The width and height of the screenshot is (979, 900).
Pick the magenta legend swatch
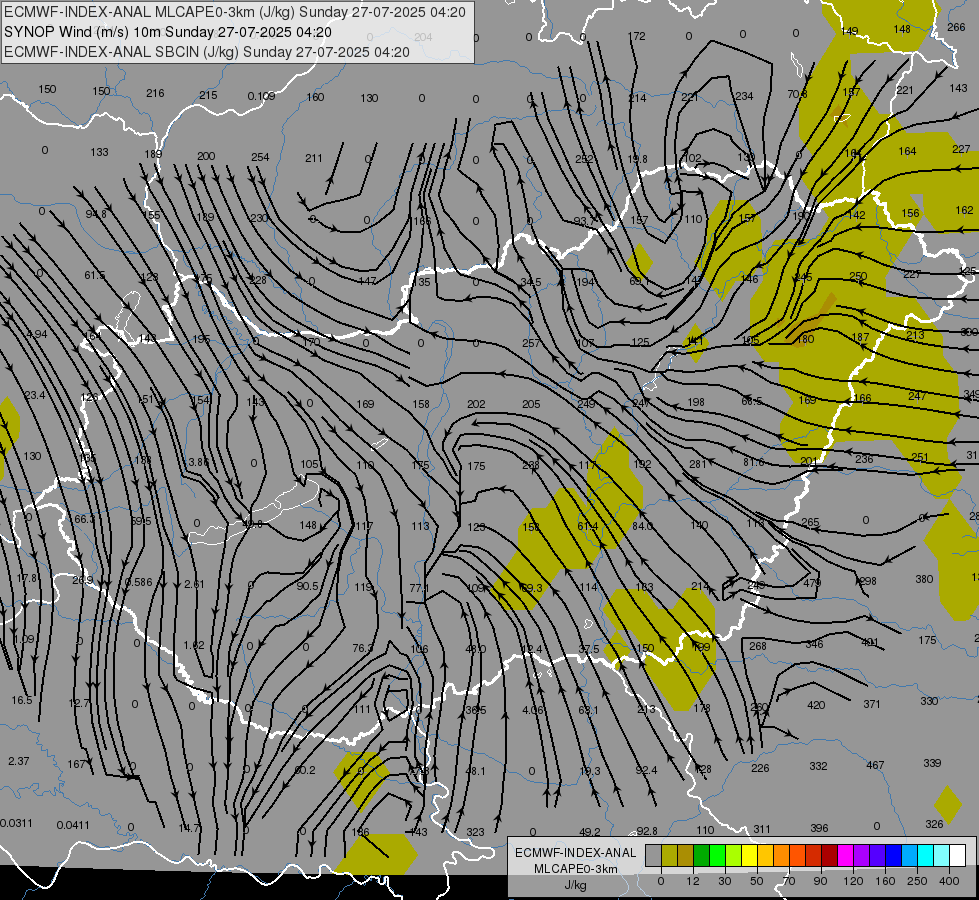846,855
